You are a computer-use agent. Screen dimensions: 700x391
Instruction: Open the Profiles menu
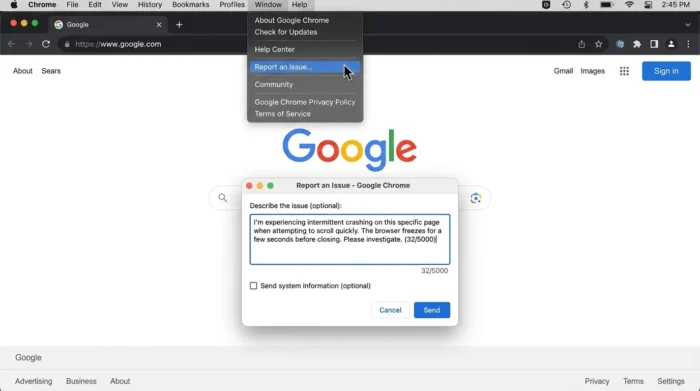(x=232, y=5)
